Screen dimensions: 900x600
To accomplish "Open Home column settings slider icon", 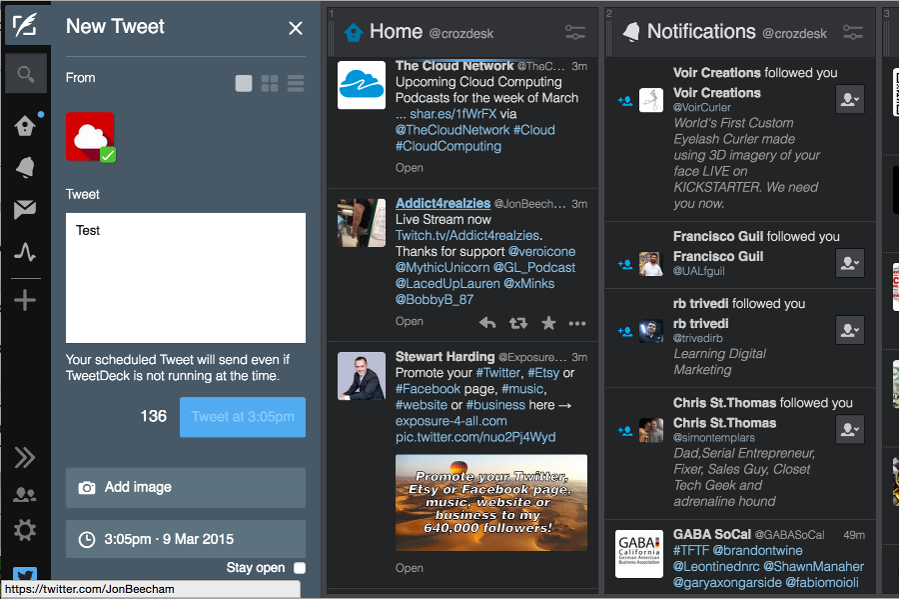I will (575, 32).
